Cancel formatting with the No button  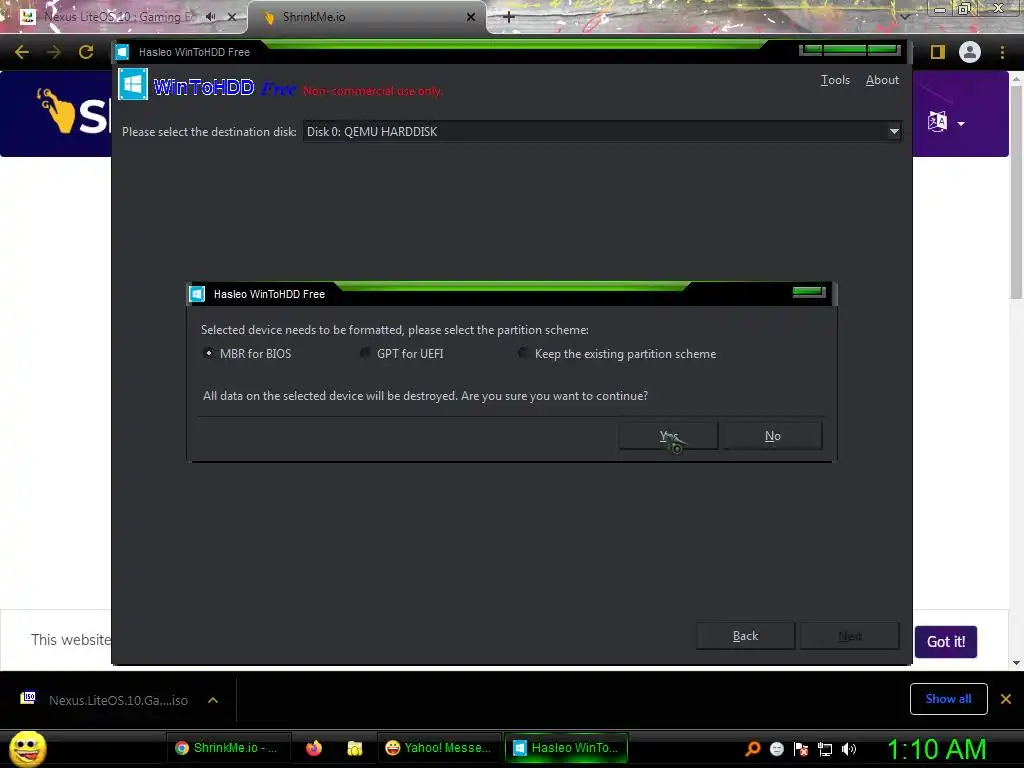pyautogui.click(x=773, y=436)
